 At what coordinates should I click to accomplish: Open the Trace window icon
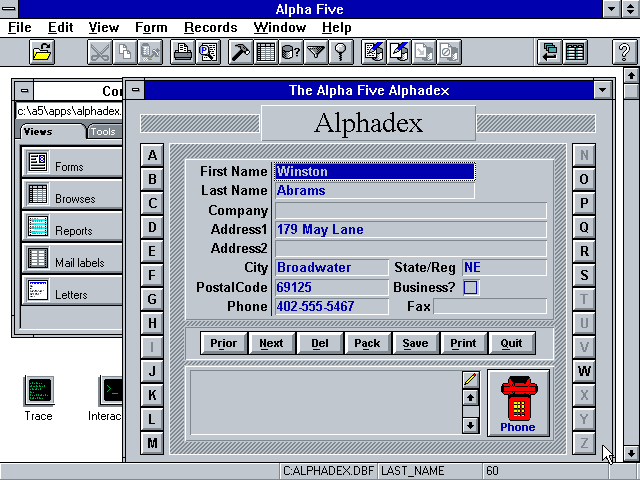click(39, 391)
